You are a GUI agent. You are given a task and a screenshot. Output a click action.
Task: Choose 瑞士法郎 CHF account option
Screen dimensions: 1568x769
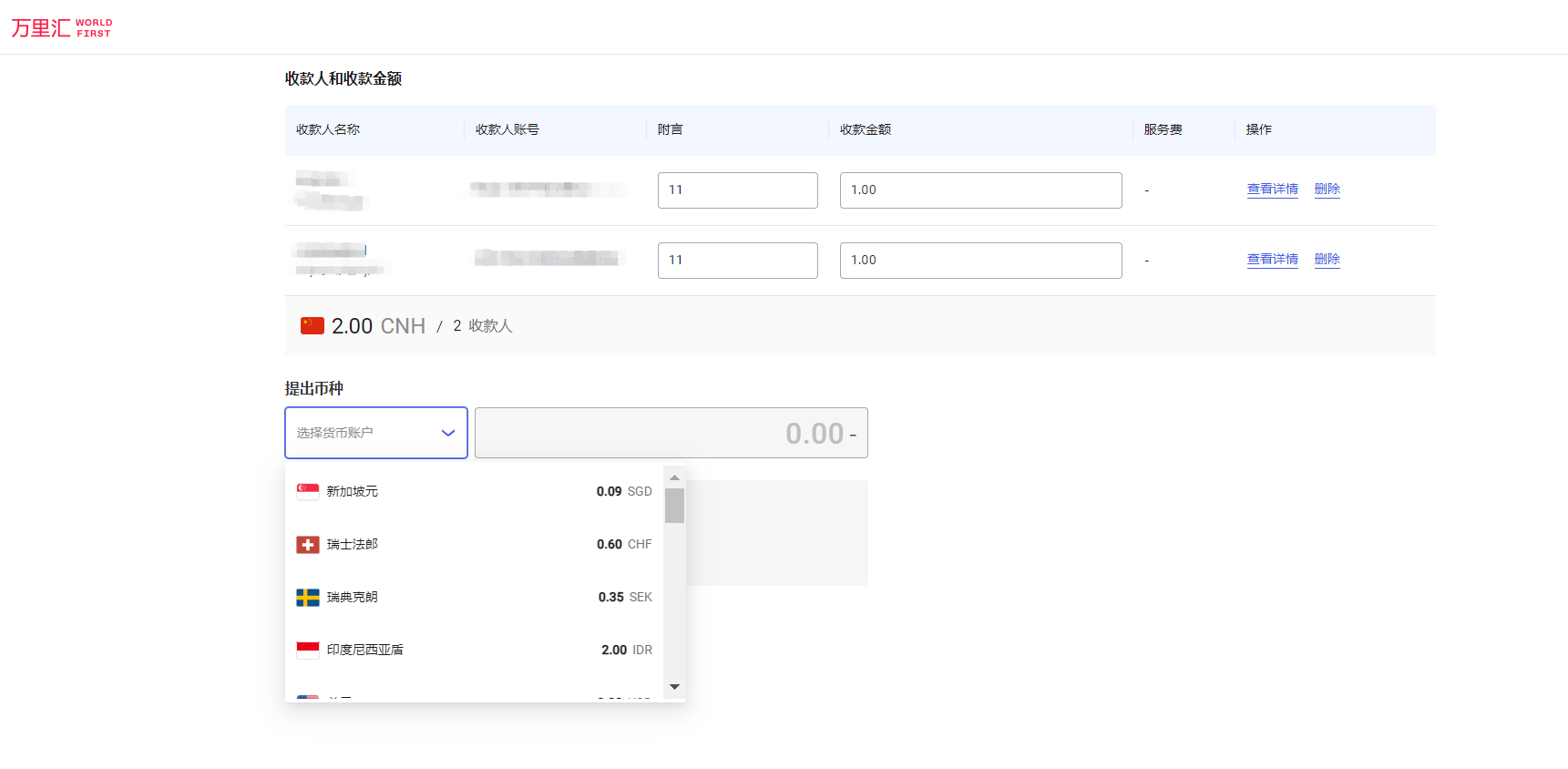pyautogui.click(x=474, y=544)
